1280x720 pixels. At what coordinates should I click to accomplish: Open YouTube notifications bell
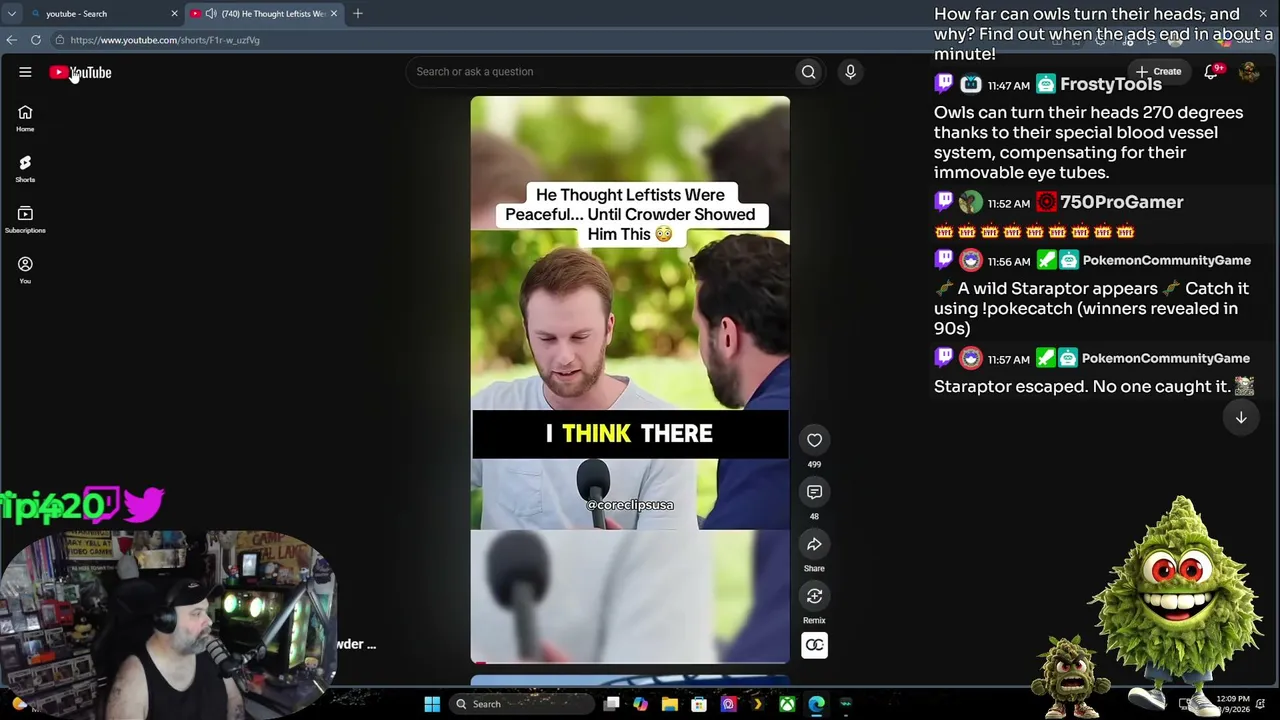(1212, 72)
